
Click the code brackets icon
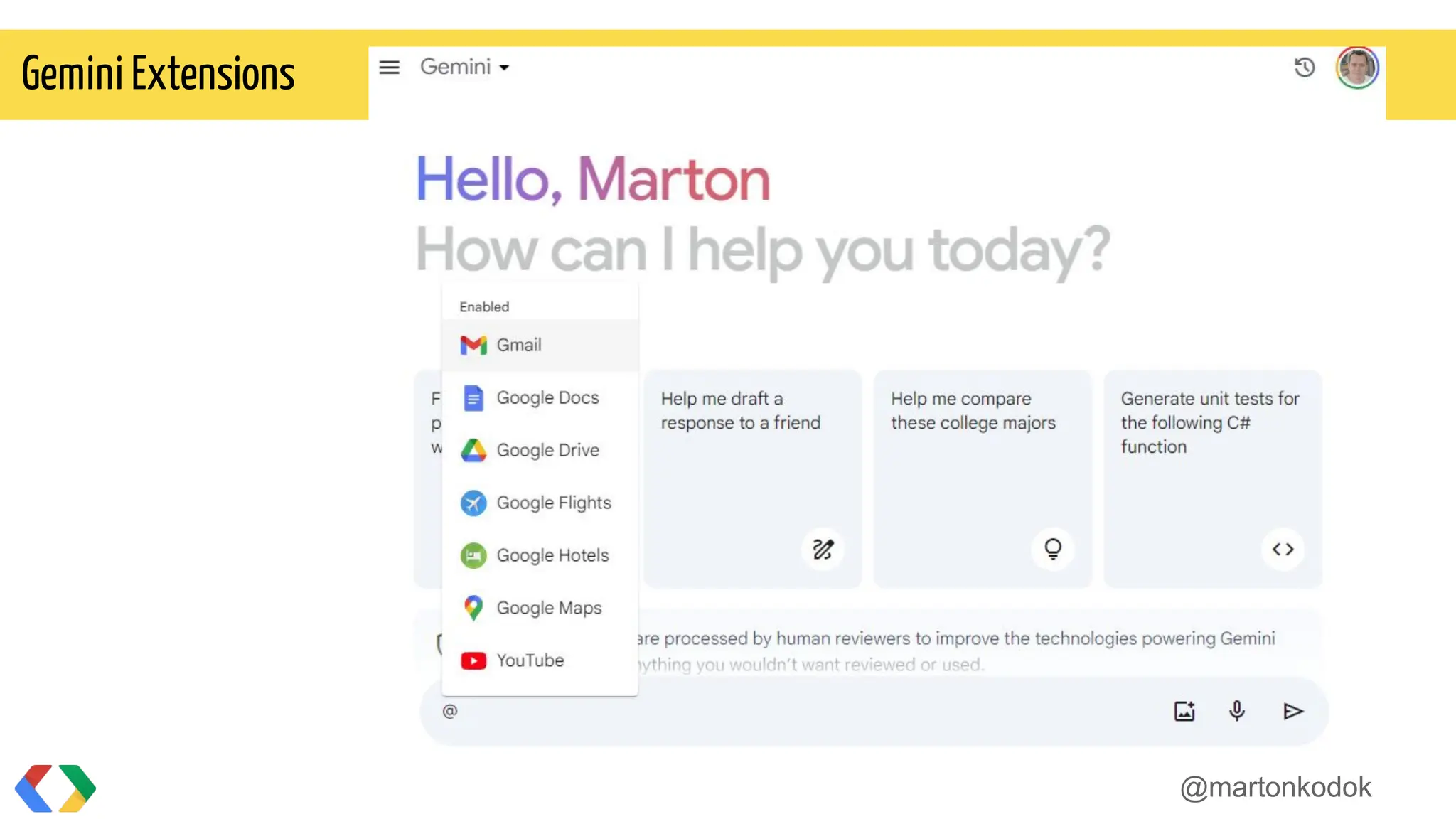coord(1283,550)
